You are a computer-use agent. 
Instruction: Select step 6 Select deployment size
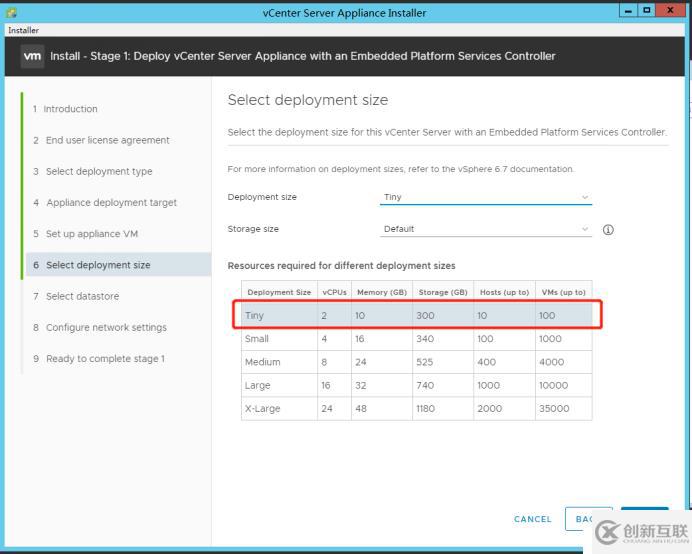118,265
